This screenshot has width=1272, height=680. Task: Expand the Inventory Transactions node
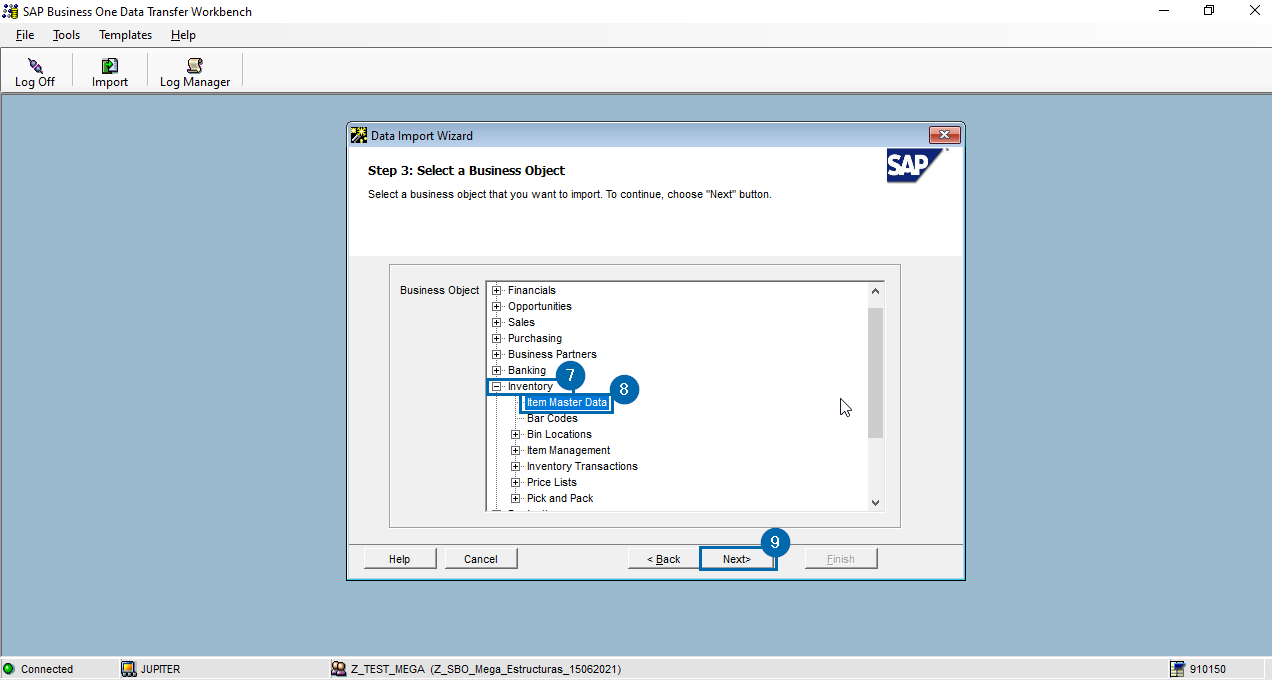point(516,466)
